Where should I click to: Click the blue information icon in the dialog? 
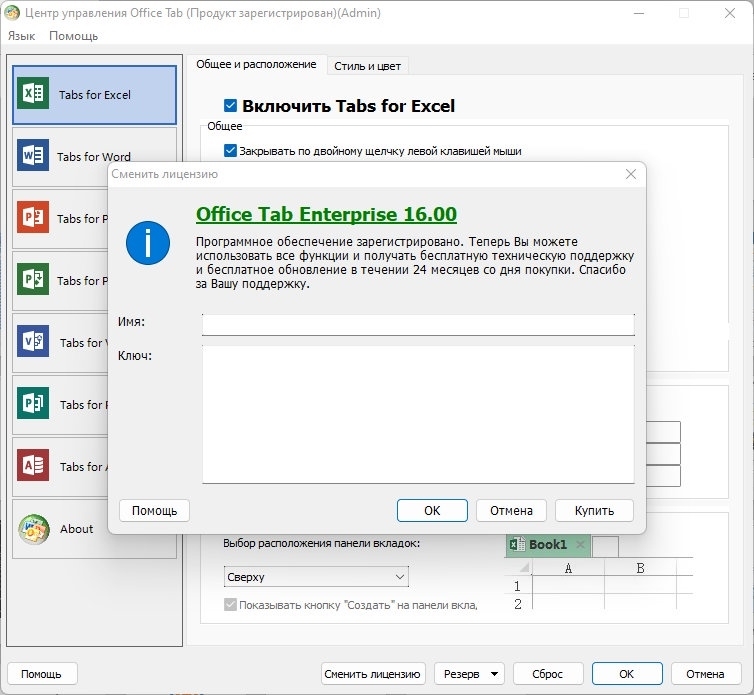148,243
